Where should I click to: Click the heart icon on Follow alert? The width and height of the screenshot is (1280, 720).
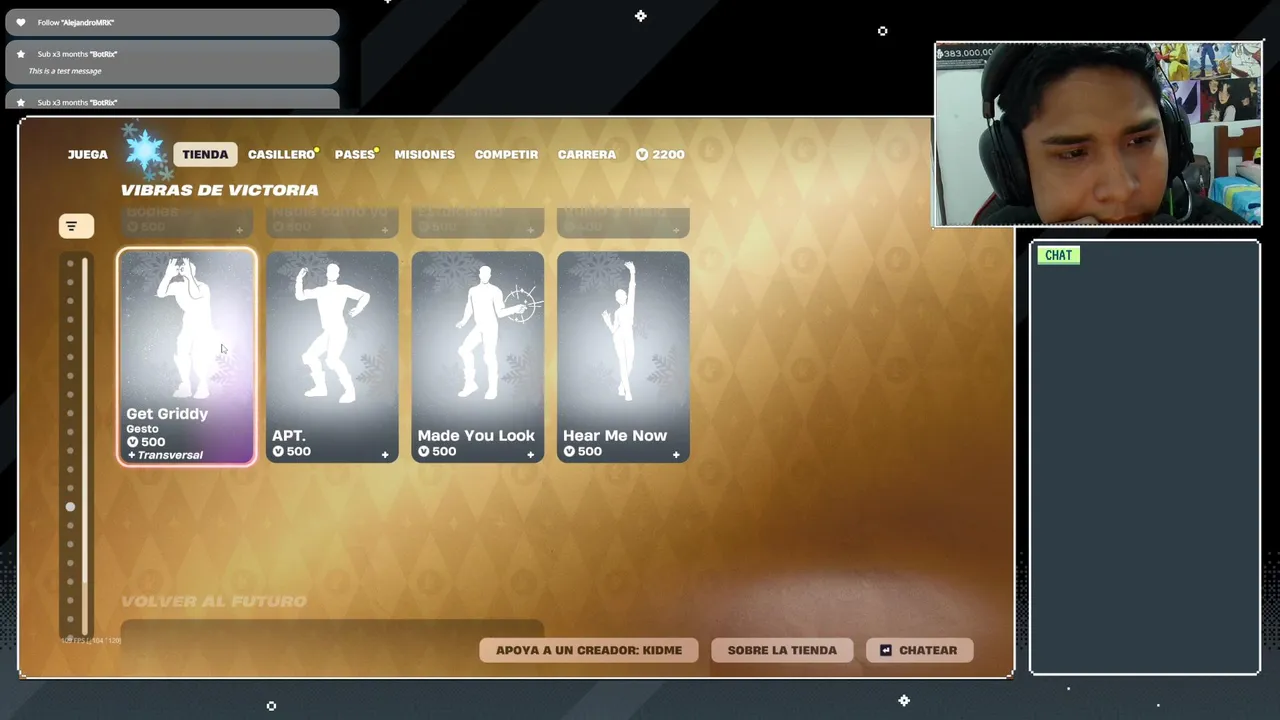pyautogui.click(x=21, y=22)
